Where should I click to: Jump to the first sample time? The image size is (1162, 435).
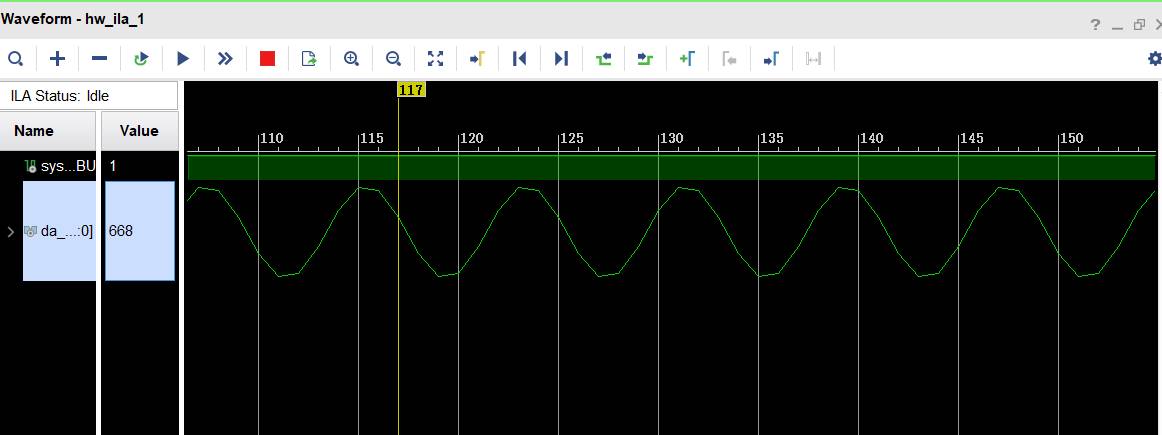pyautogui.click(x=519, y=59)
